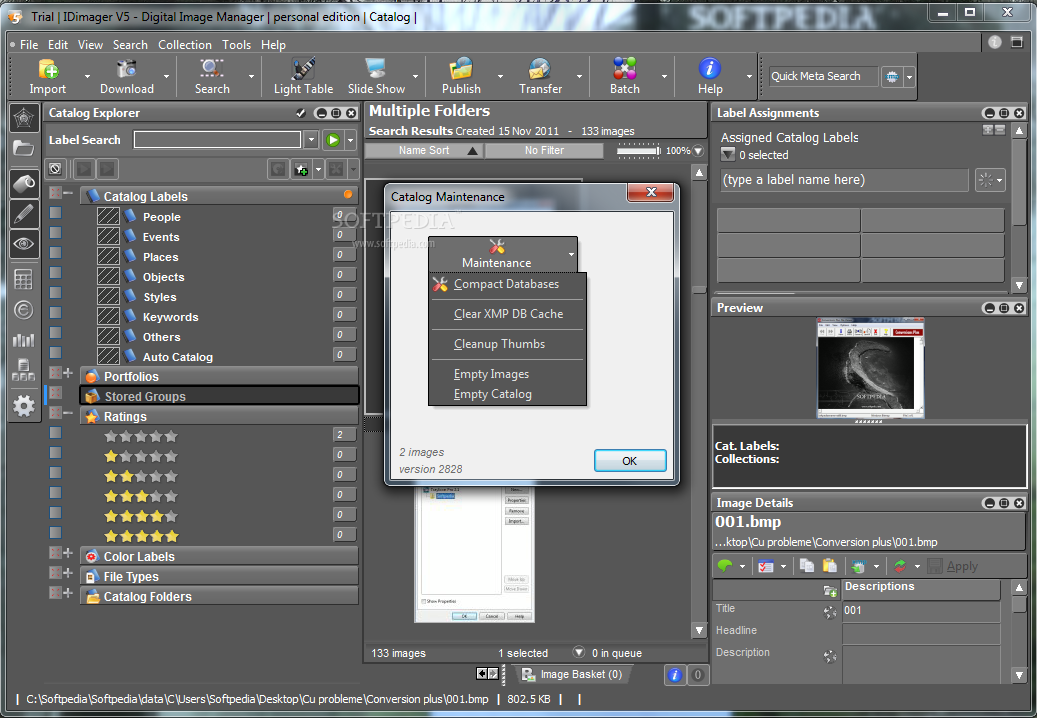Image resolution: width=1037 pixels, height=718 pixels.
Task: Toggle the Keywords label checkbox
Action: [x=56, y=313]
